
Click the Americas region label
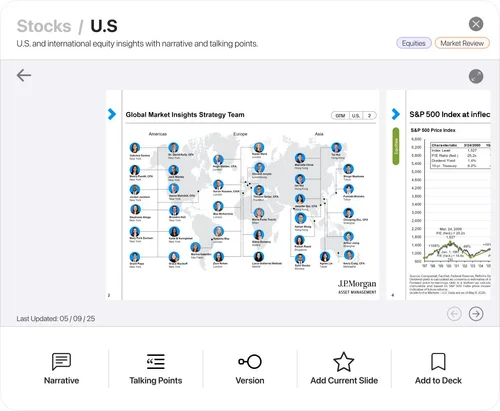(158, 134)
